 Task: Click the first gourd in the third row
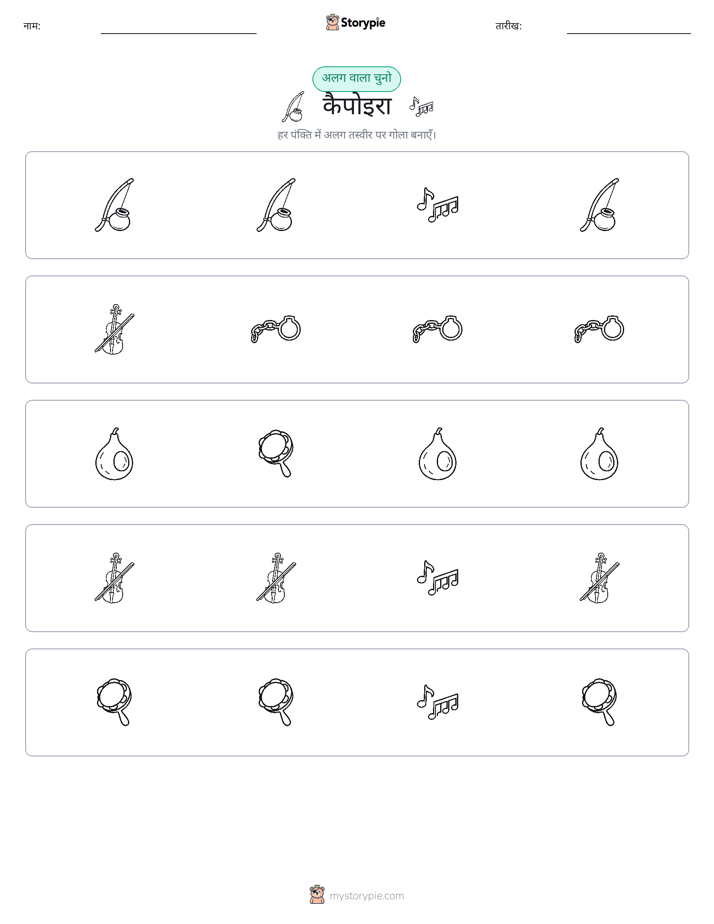point(114,454)
